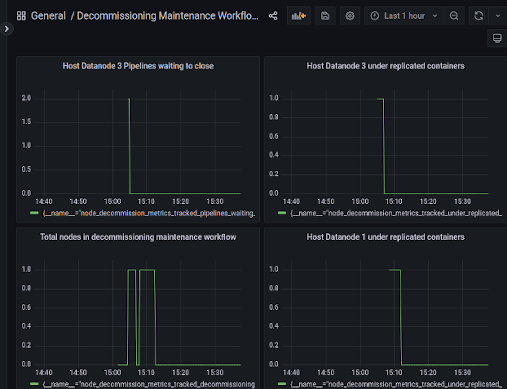Screen dimensions: 507x389
Task: Toggle tracked_decommissioning legend series
Action: (x=149, y=384)
